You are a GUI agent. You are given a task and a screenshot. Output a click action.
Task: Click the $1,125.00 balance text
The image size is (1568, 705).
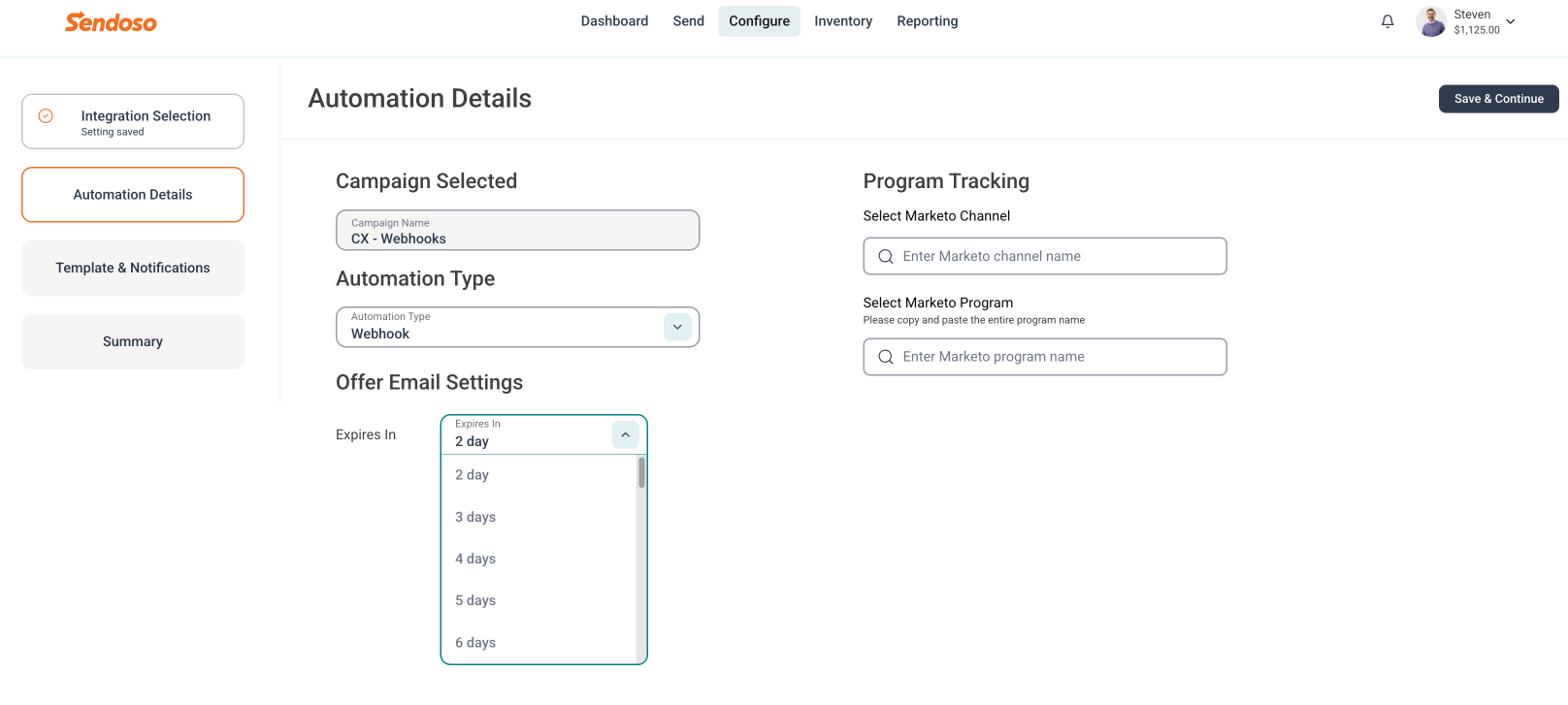click(x=1477, y=30)
